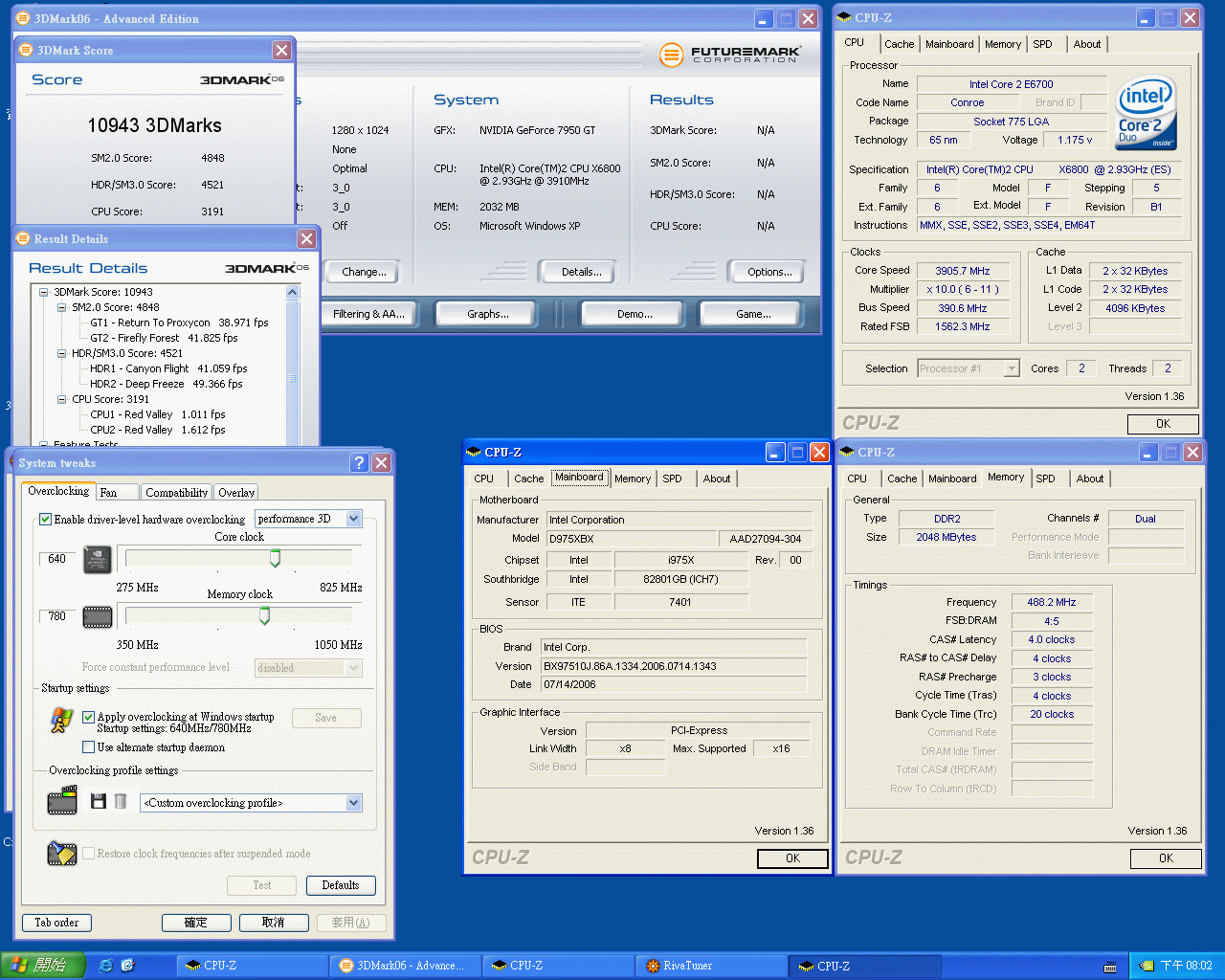The height and width of the screenshot is (980, 1225).
Task: Click the restore clock frequencies broom icon
Action: pos(62,853)
